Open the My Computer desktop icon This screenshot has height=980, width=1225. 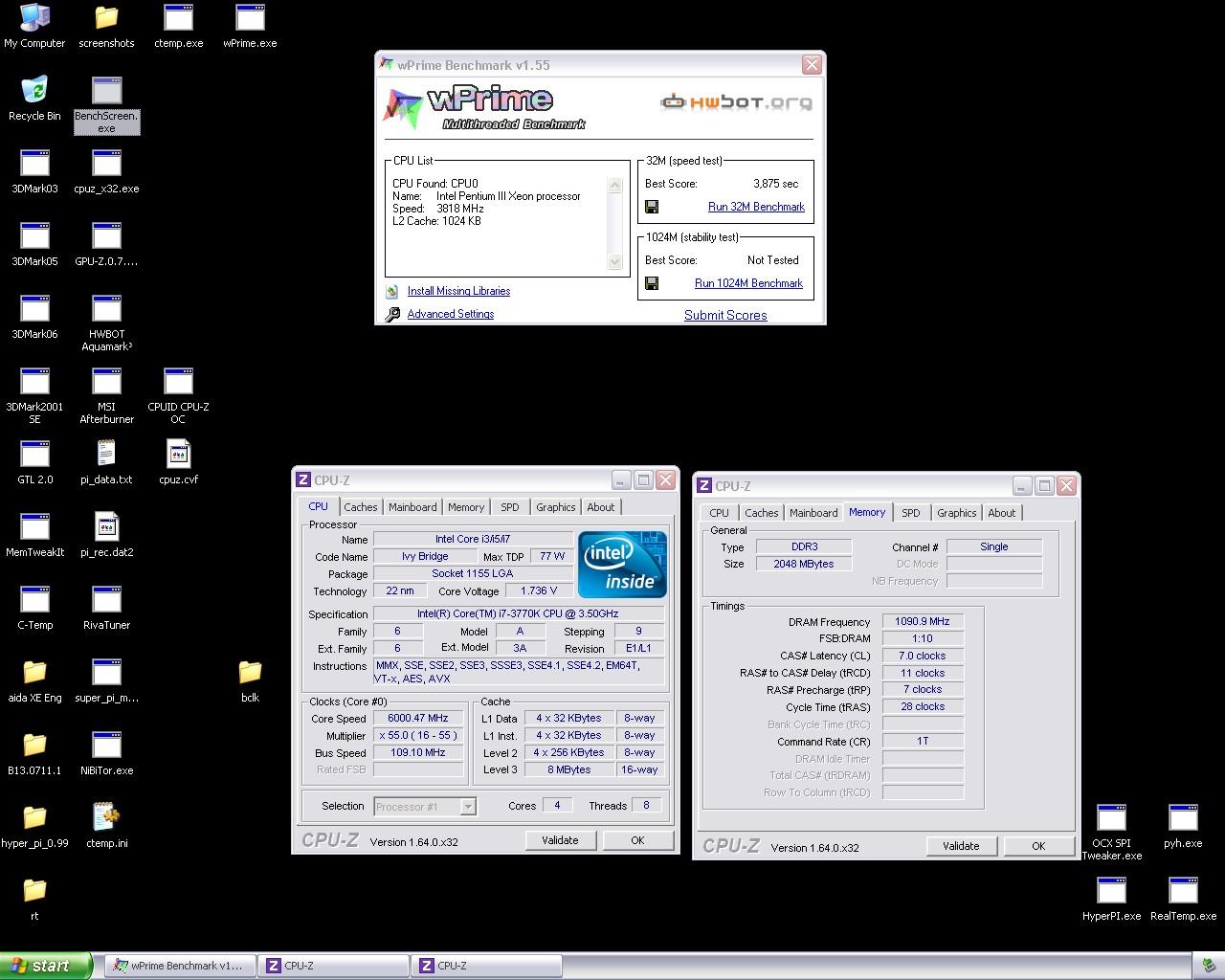[x=34, y=26]
